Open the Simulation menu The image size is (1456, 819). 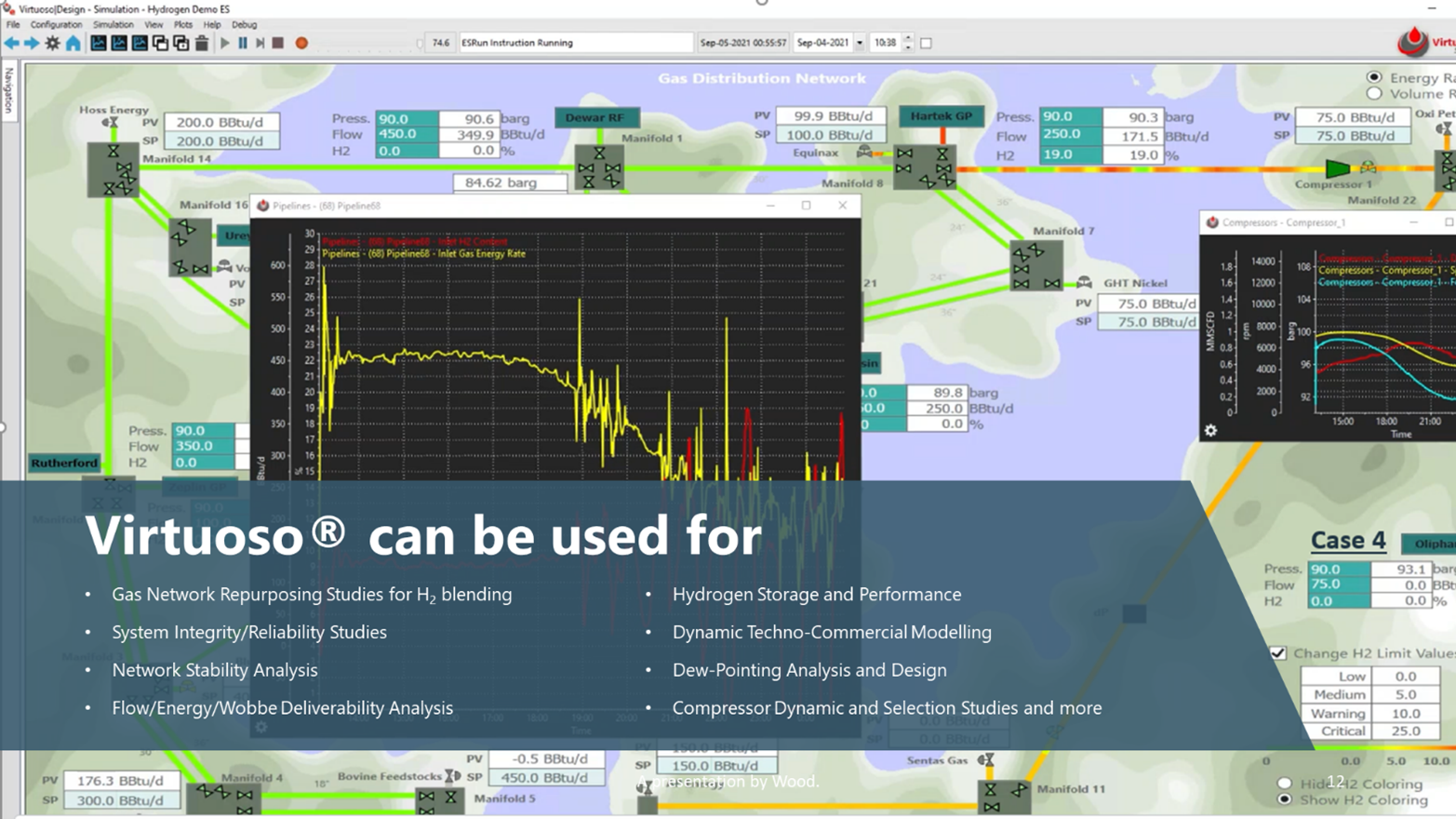(113, 25)
